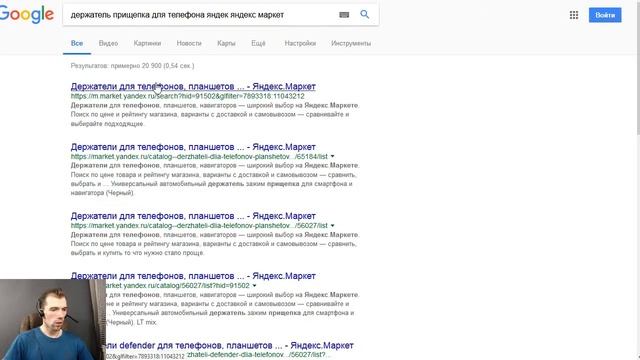This screenshot has width=640, height=360.
Task: Expand the Ещё menu
Action: (258, 43)
